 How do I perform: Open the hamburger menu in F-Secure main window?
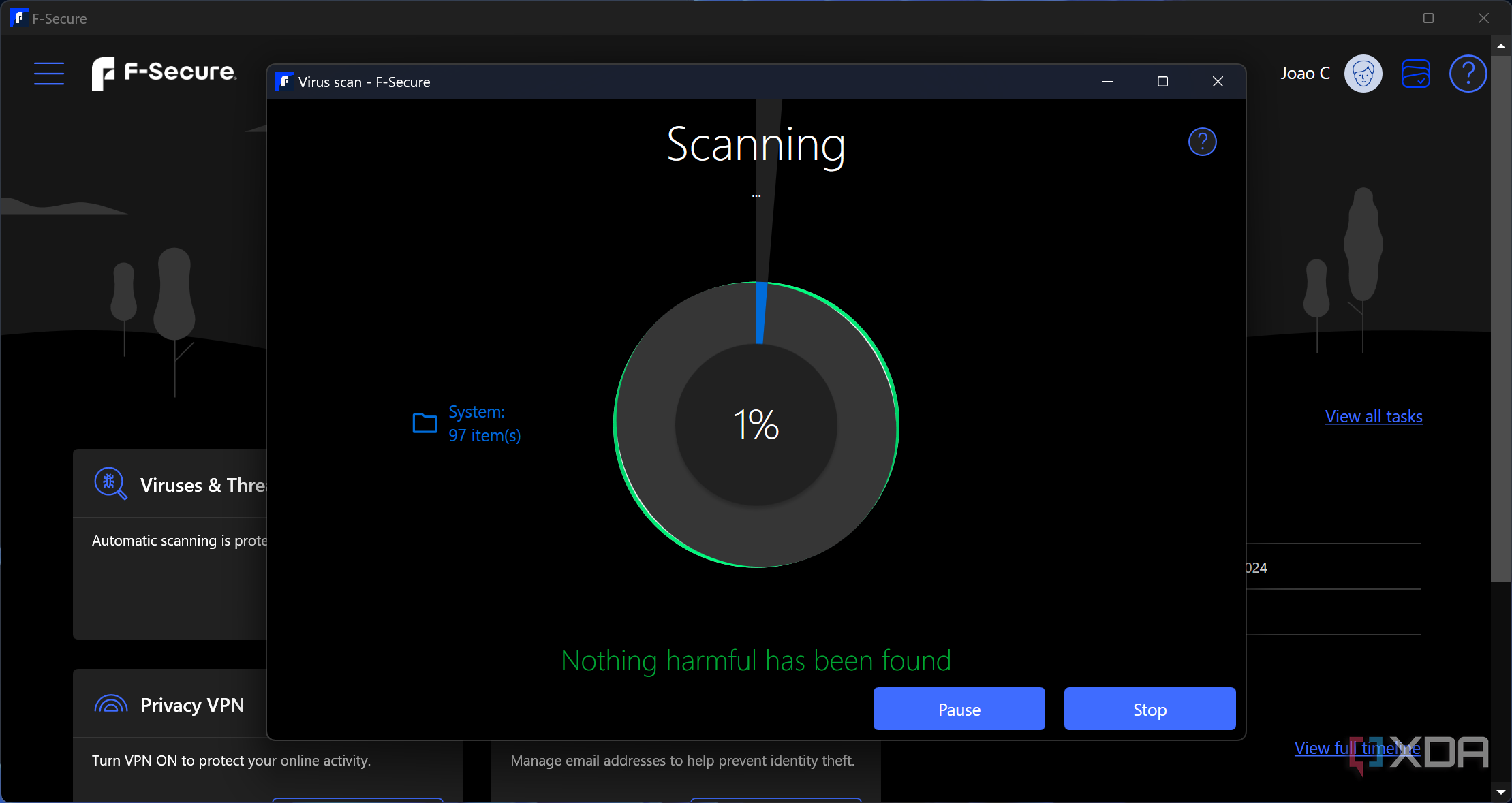tap(49, 74)
